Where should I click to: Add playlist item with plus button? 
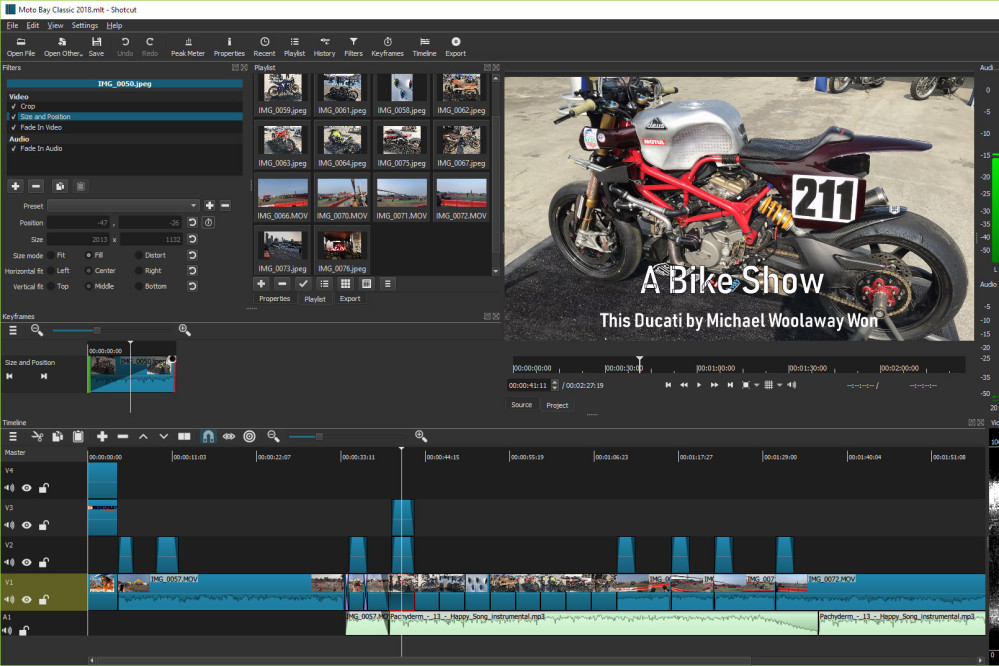261,284
